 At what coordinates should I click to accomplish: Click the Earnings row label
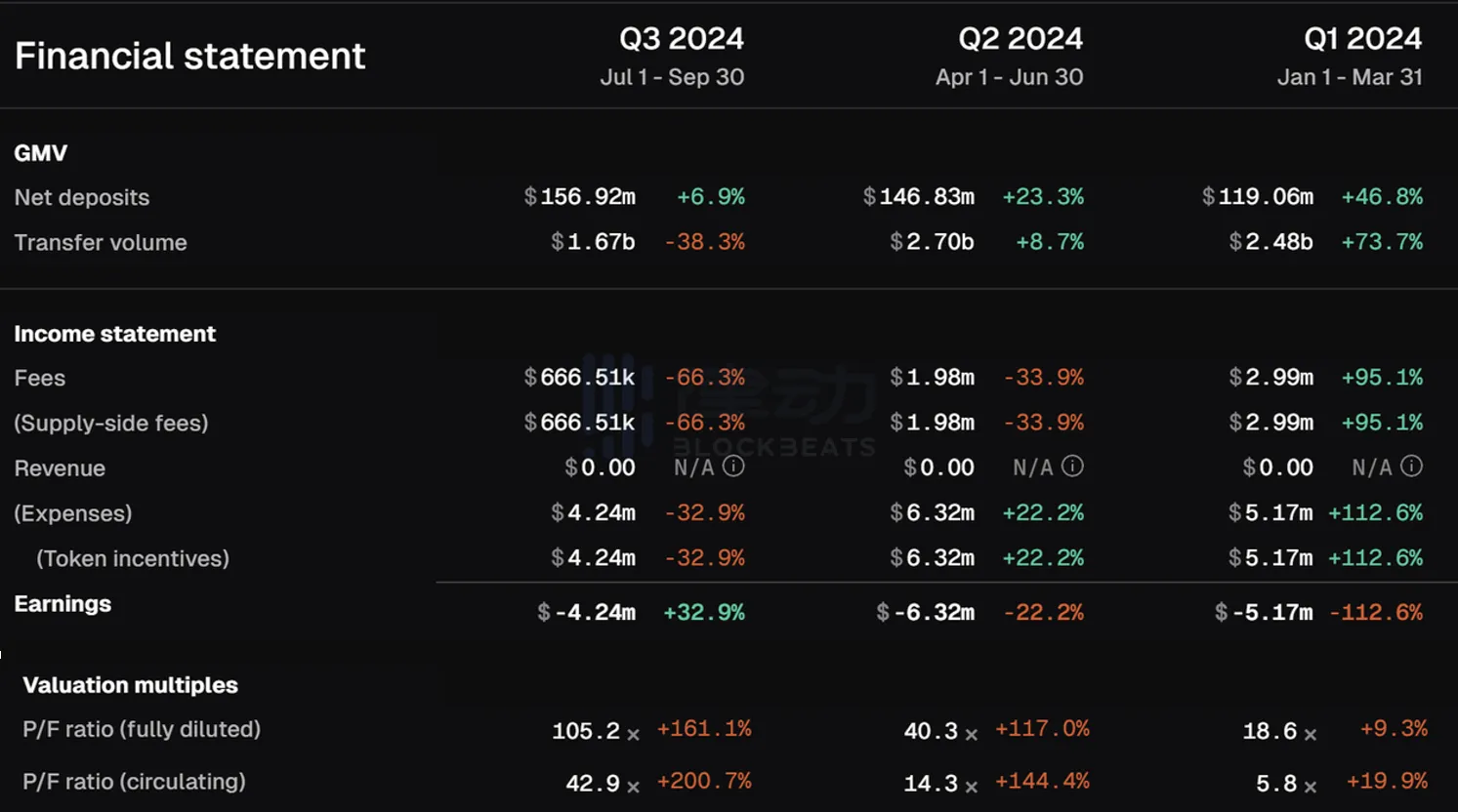(x=62, y=603)
